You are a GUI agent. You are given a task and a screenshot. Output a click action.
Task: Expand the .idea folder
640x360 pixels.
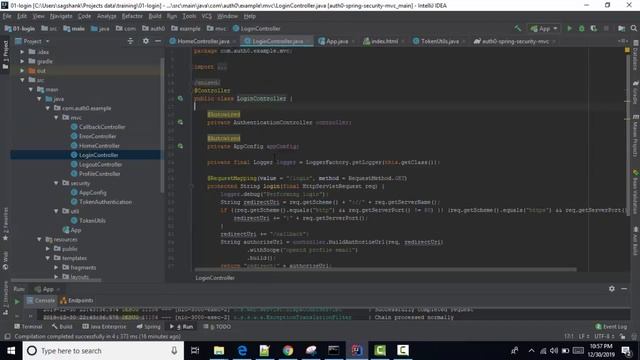pos(22,52)
